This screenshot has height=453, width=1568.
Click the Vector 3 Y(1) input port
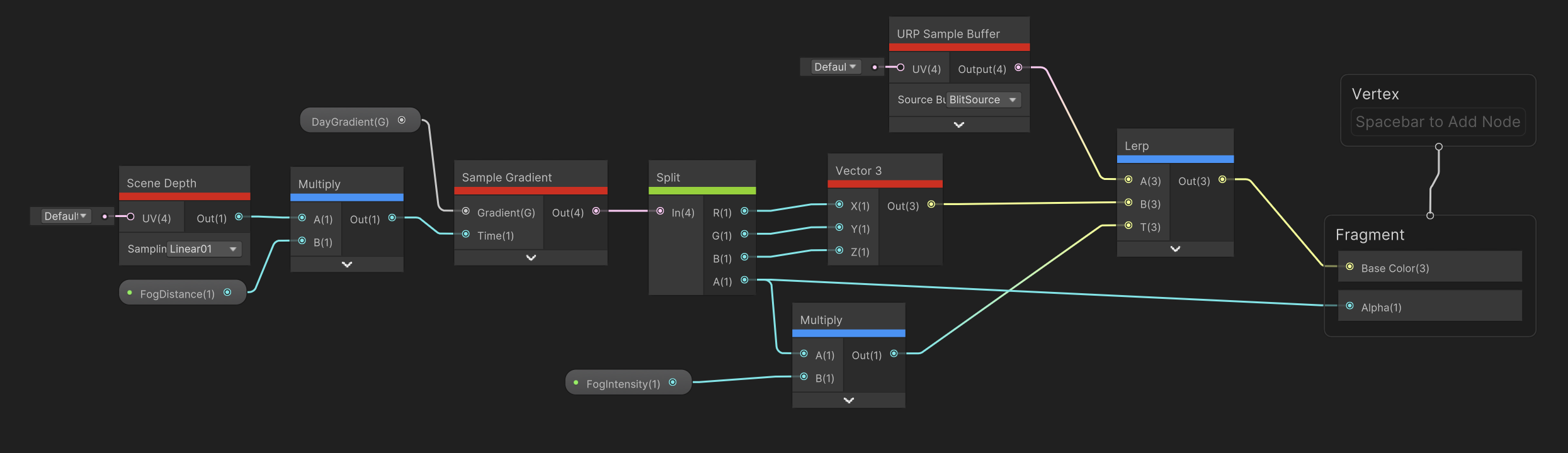tap(839, 227)
